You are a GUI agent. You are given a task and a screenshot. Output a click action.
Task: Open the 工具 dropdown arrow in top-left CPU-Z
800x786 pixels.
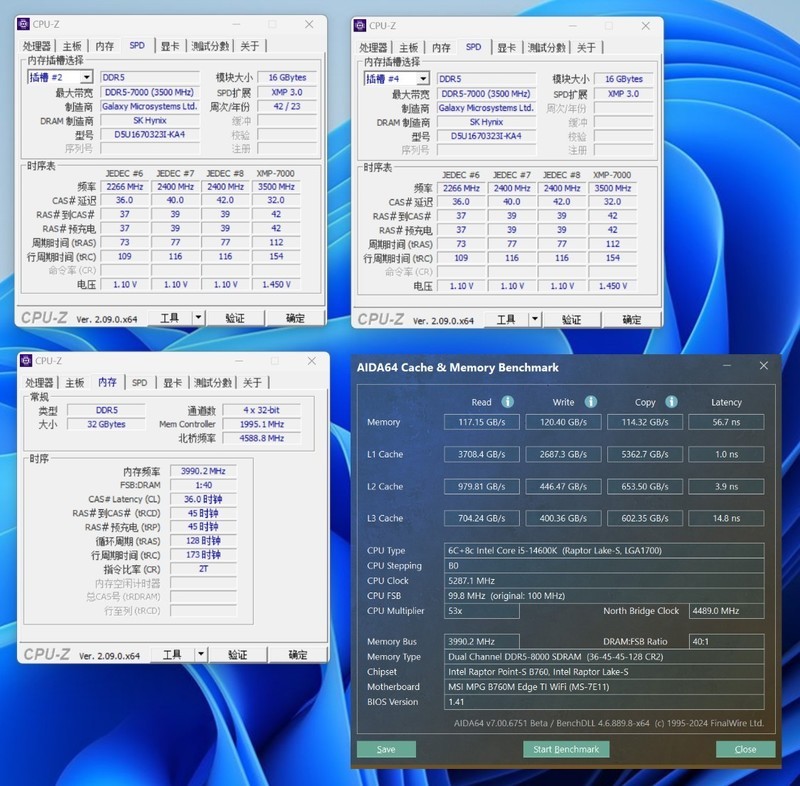click(x=196, y=318)
